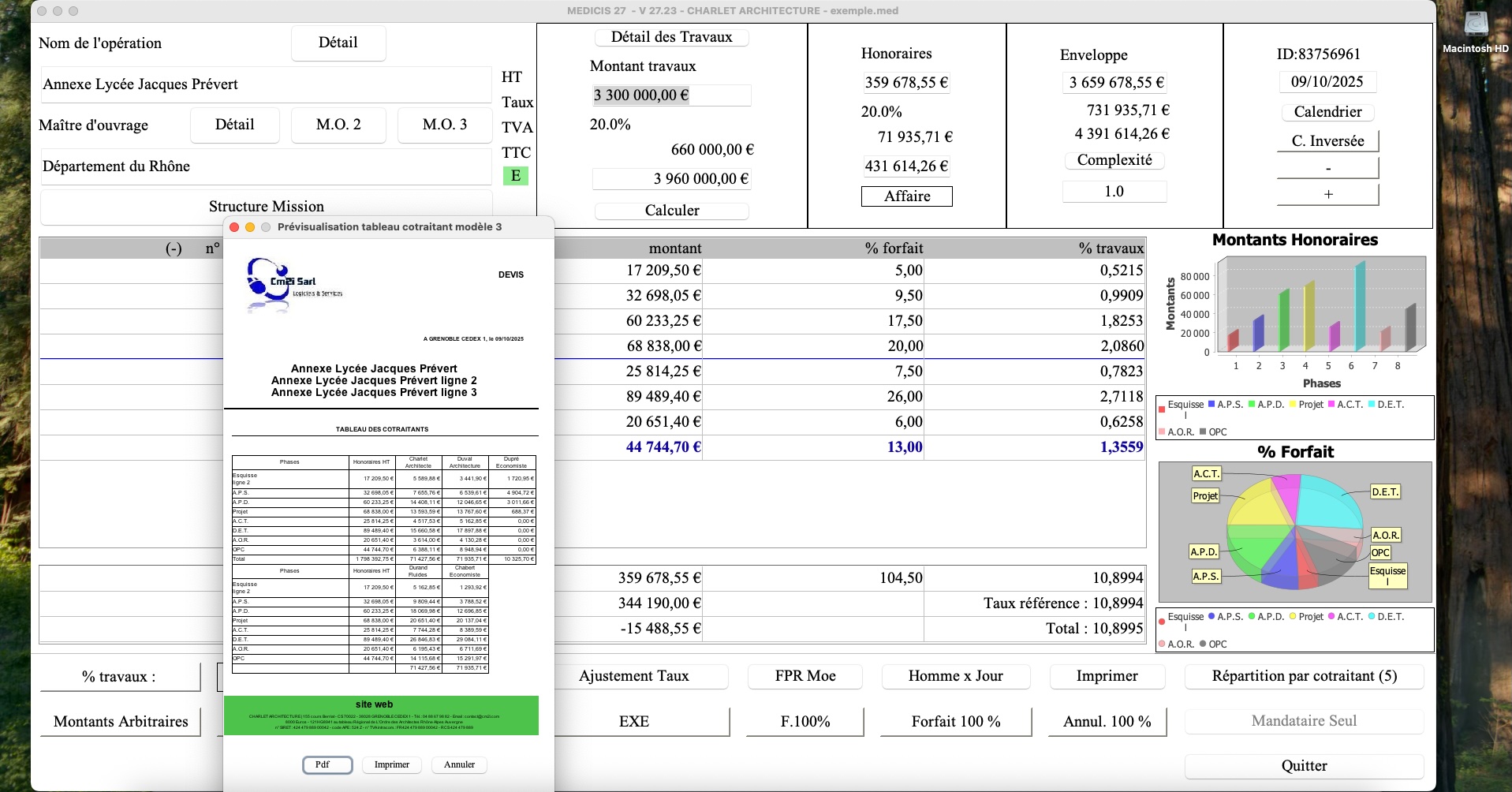
Task: Click the Calculer button
Action: [x=672, y=211]
